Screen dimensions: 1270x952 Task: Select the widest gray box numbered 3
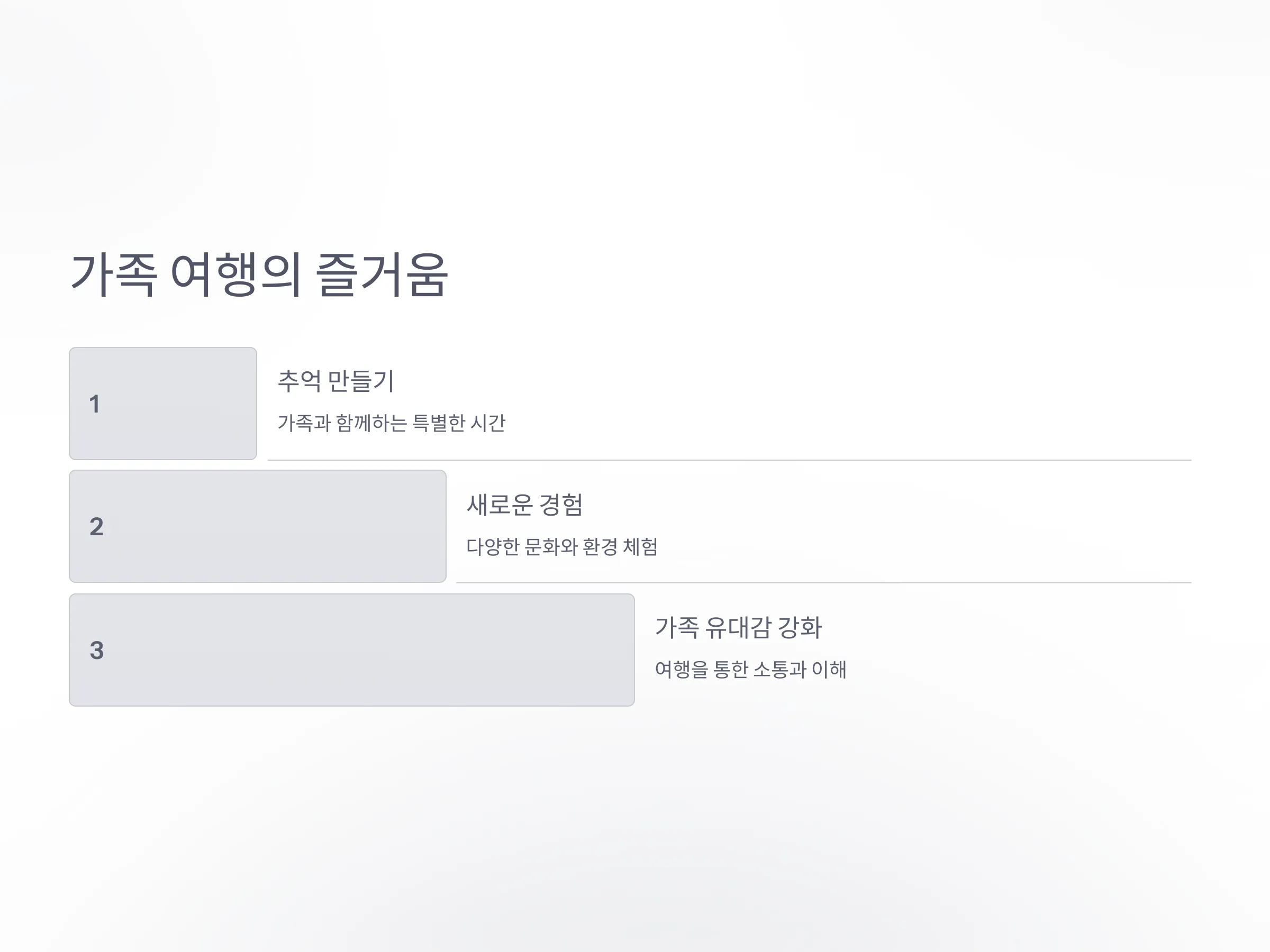click(352, 649)
